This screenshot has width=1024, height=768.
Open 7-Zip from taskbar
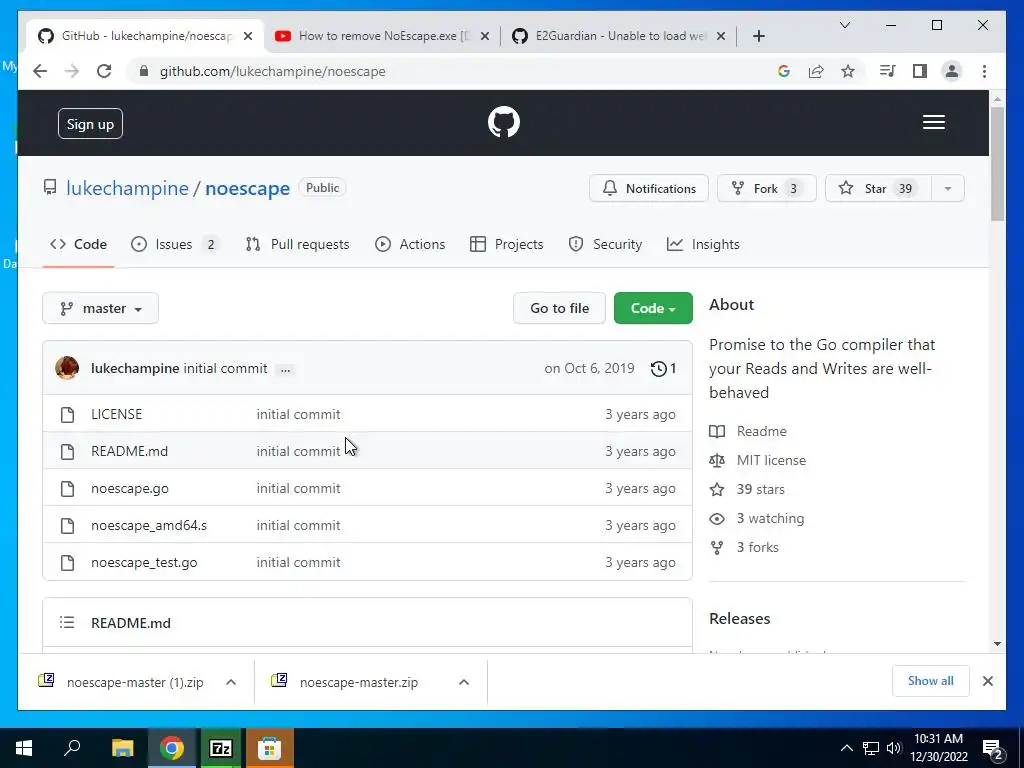(220, 748)
